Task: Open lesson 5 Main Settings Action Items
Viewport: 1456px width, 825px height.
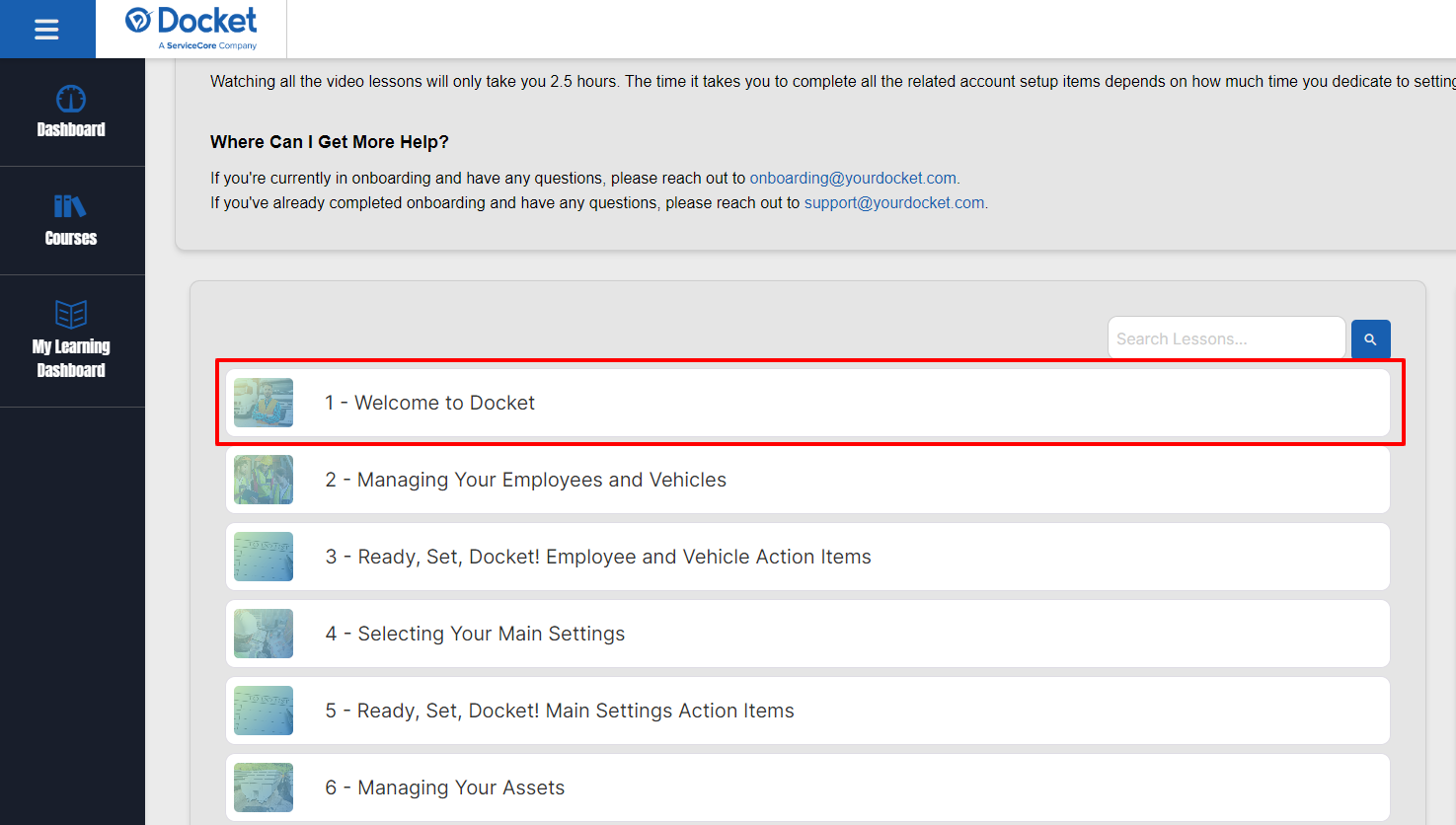Action: tap(807, 711)
